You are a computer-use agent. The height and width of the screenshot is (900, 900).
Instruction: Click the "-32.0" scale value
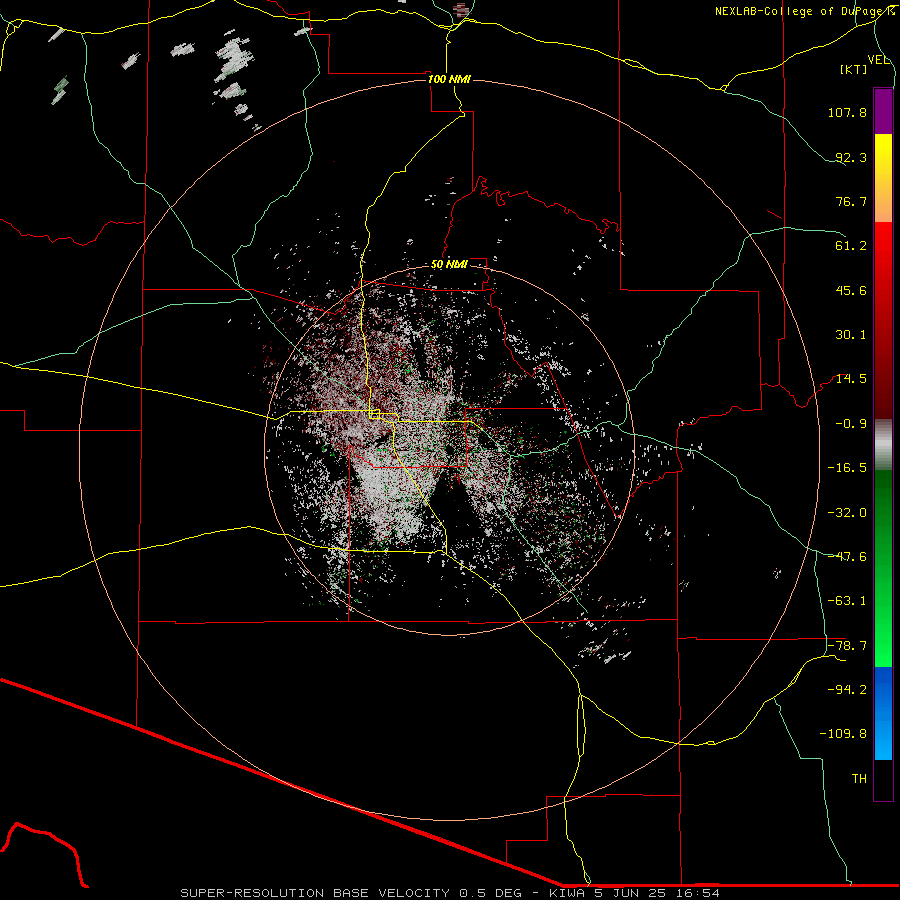coord(847,513)
